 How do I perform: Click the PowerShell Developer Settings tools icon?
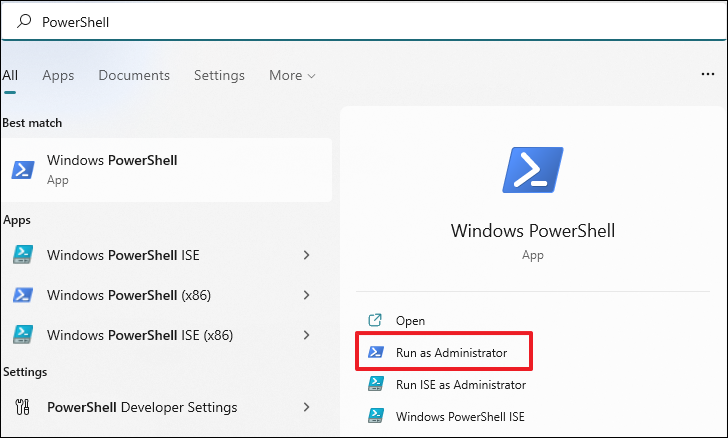(22, 407)
